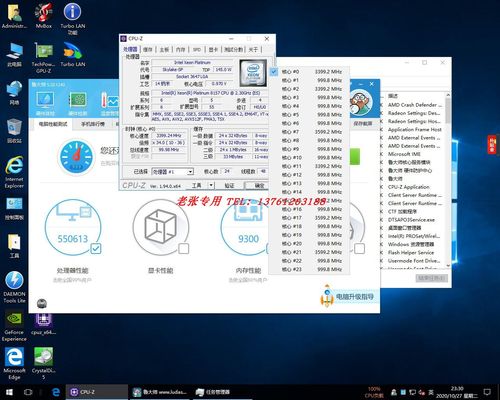
Task: Switch to the 关于 tab in CPU-Z
Action: 253,50
